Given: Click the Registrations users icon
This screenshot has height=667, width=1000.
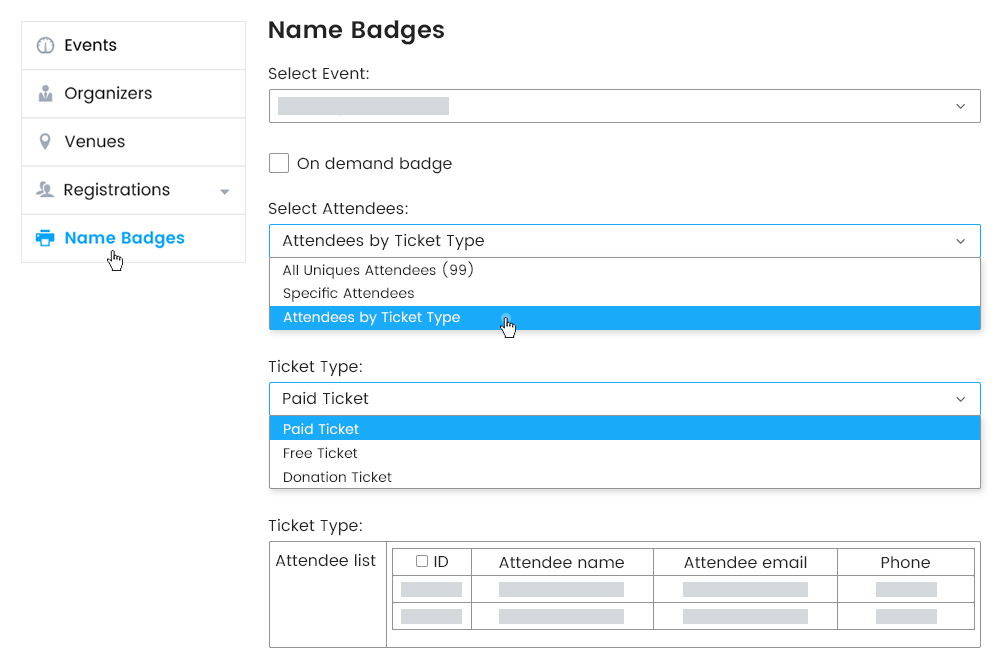Looking at the screenshot, I should pos(43,189).
